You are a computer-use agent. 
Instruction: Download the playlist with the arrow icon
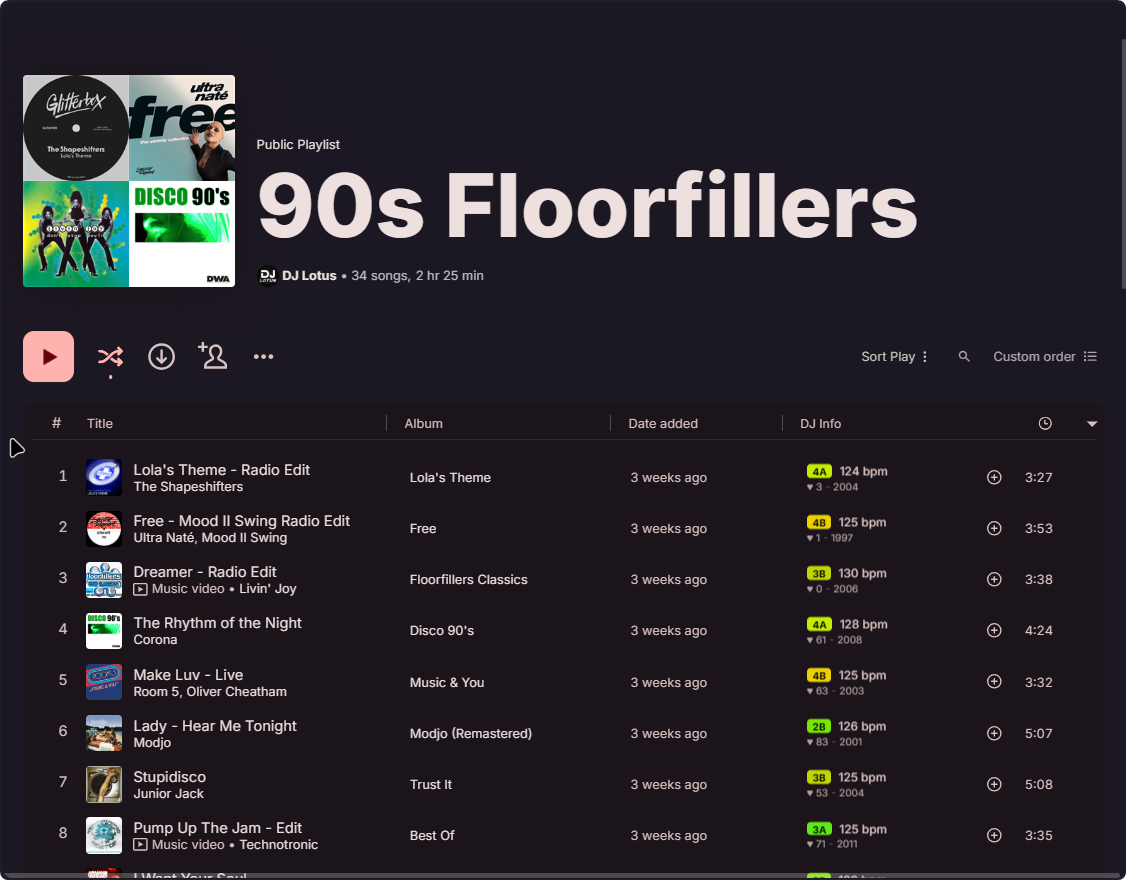click(x=162, y=356)
